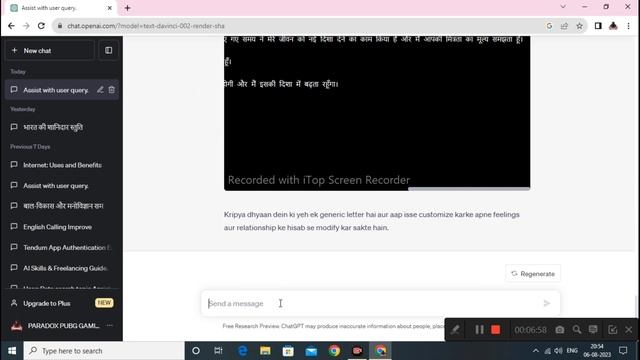640x360 pixels.
Task: Open a new browser tab
Action: [x=127, y=8]
